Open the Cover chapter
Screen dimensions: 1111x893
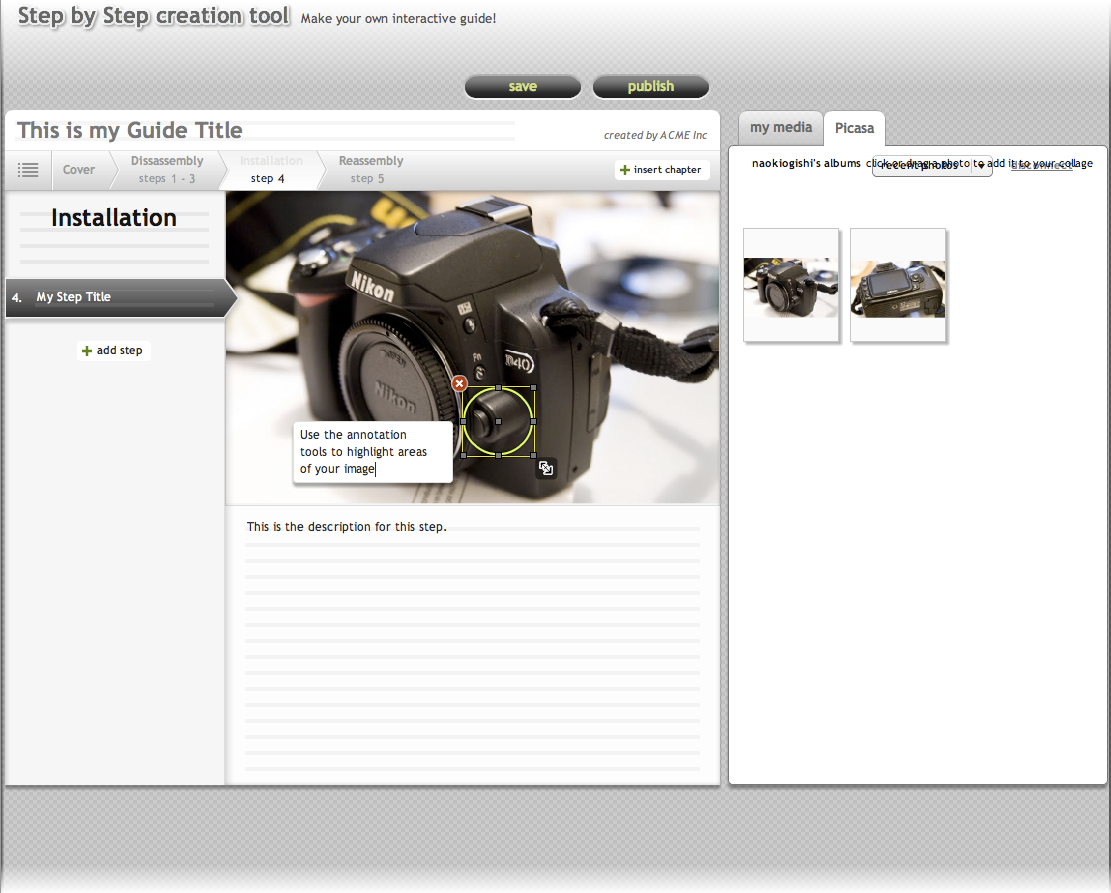(x=79, y=170)
